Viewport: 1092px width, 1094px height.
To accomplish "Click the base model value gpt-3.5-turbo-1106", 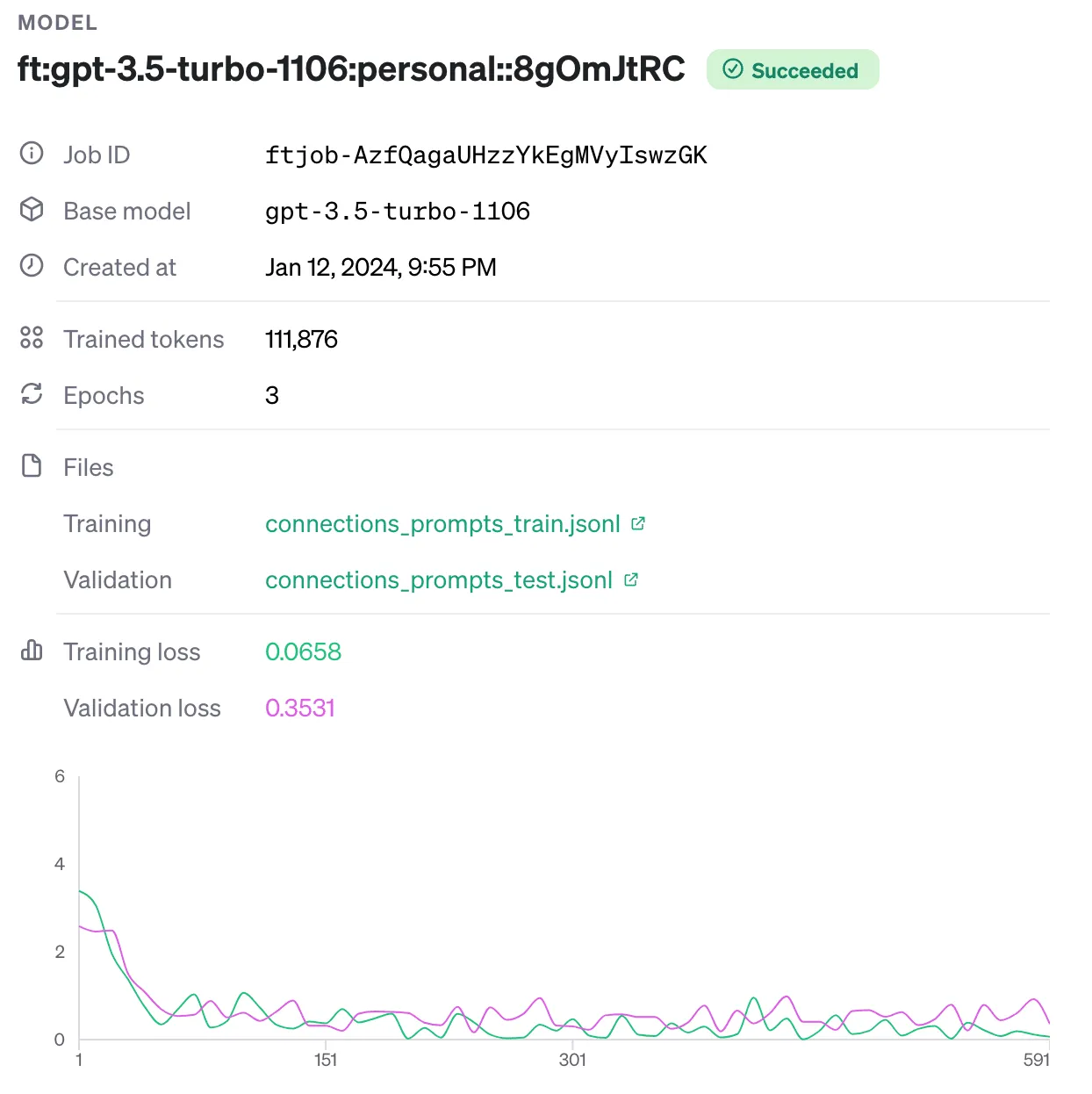I will point(398,212).
